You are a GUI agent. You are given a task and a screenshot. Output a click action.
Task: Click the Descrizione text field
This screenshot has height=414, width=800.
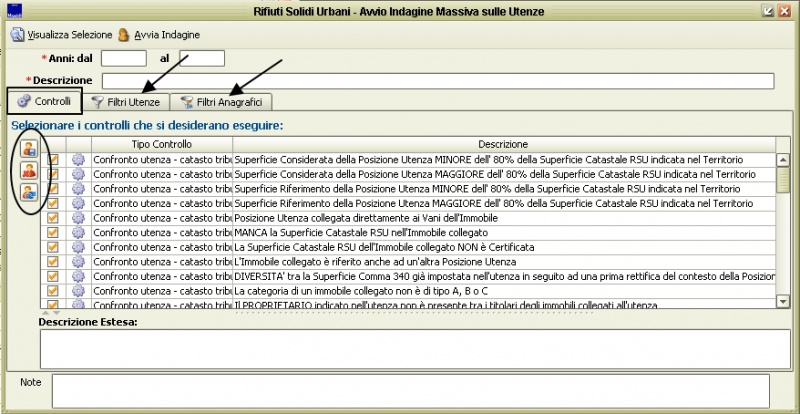coord(438,81)
